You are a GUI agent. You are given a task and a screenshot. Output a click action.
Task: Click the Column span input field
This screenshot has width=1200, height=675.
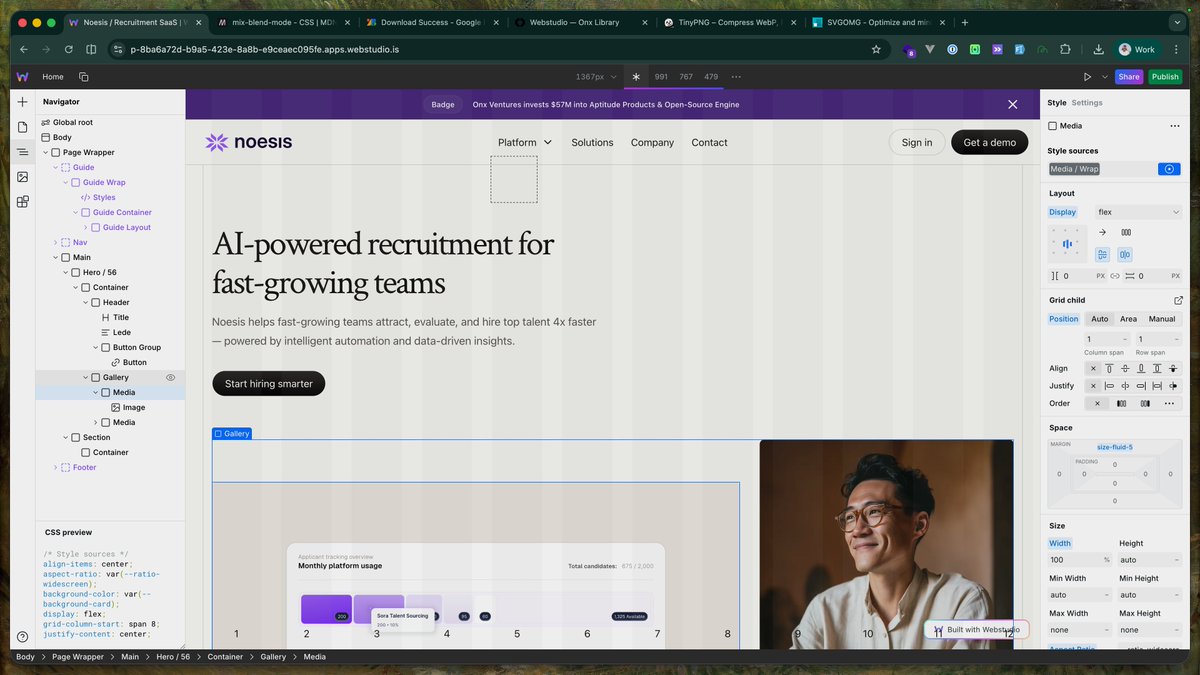click(x=1108, y=339)
